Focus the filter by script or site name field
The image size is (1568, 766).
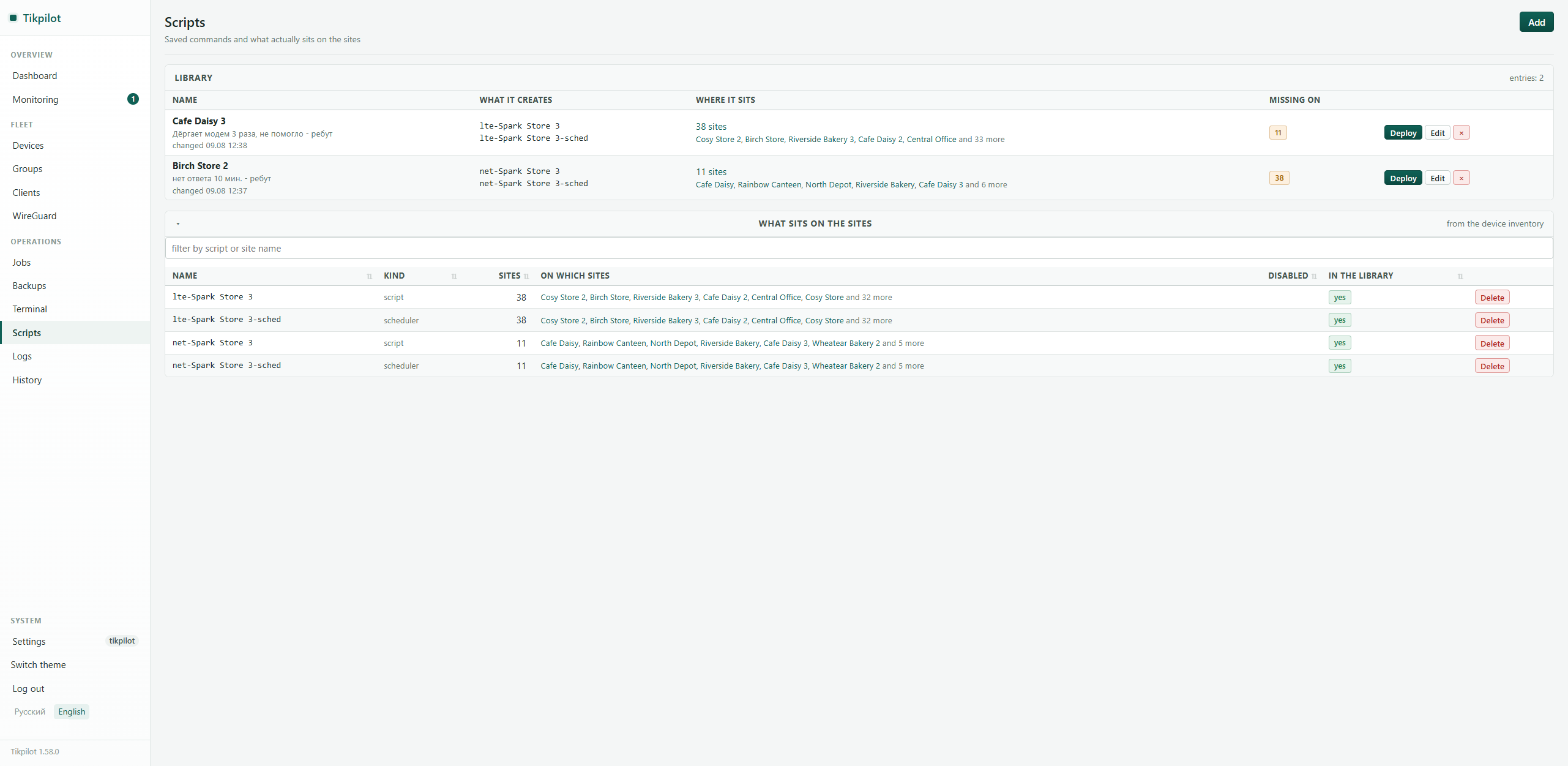pos(859,249)
